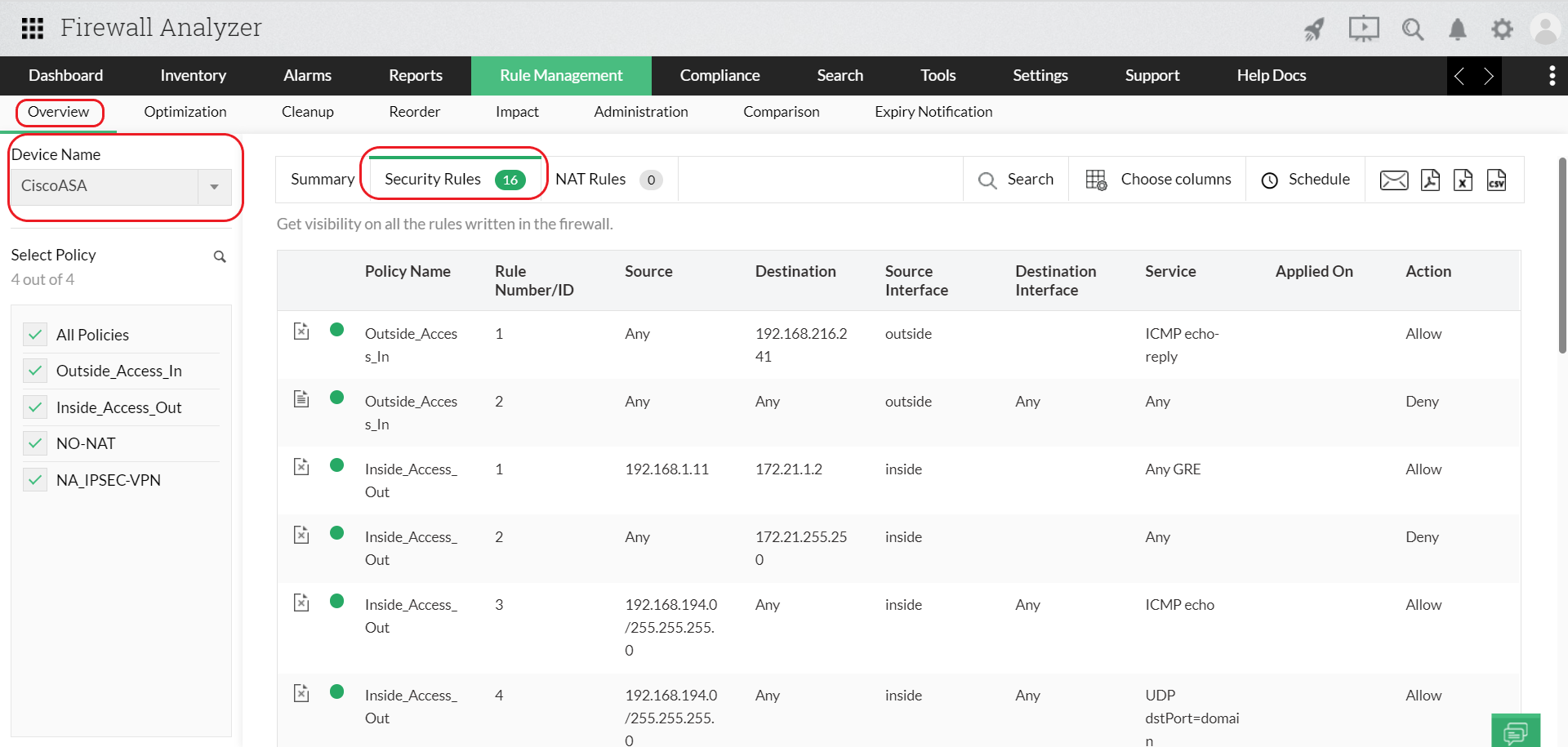
Task: Export the security rules as PDF
Action: pyautogui.click(x=1429, y=180)
